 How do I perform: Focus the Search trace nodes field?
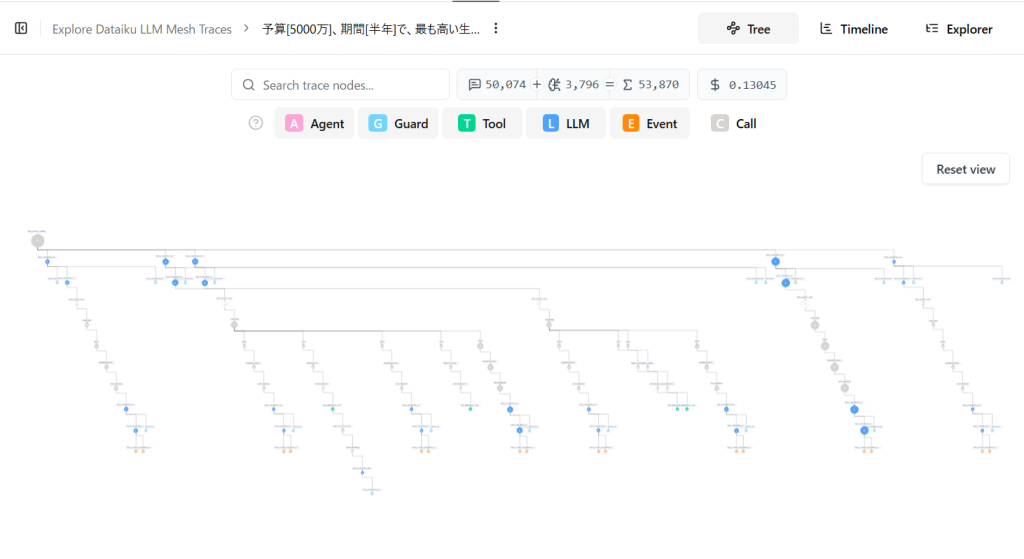(x=340, y=85)
